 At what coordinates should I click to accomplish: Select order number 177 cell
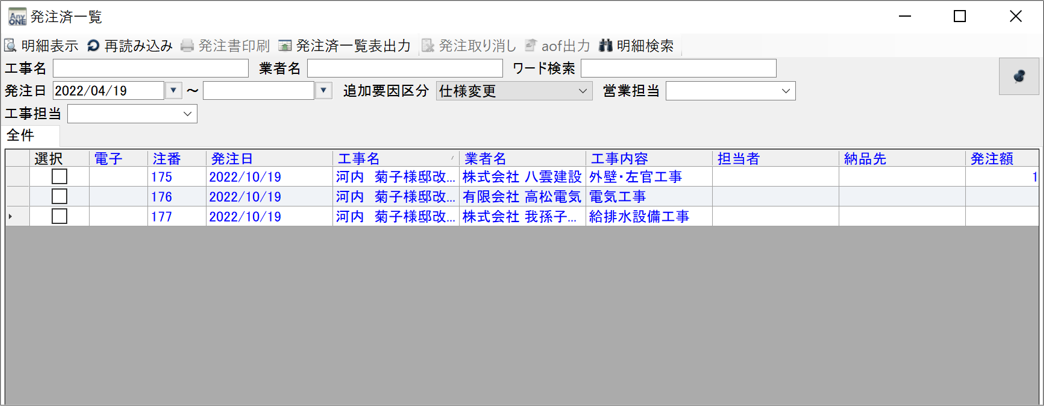click(x=177, y=216)
